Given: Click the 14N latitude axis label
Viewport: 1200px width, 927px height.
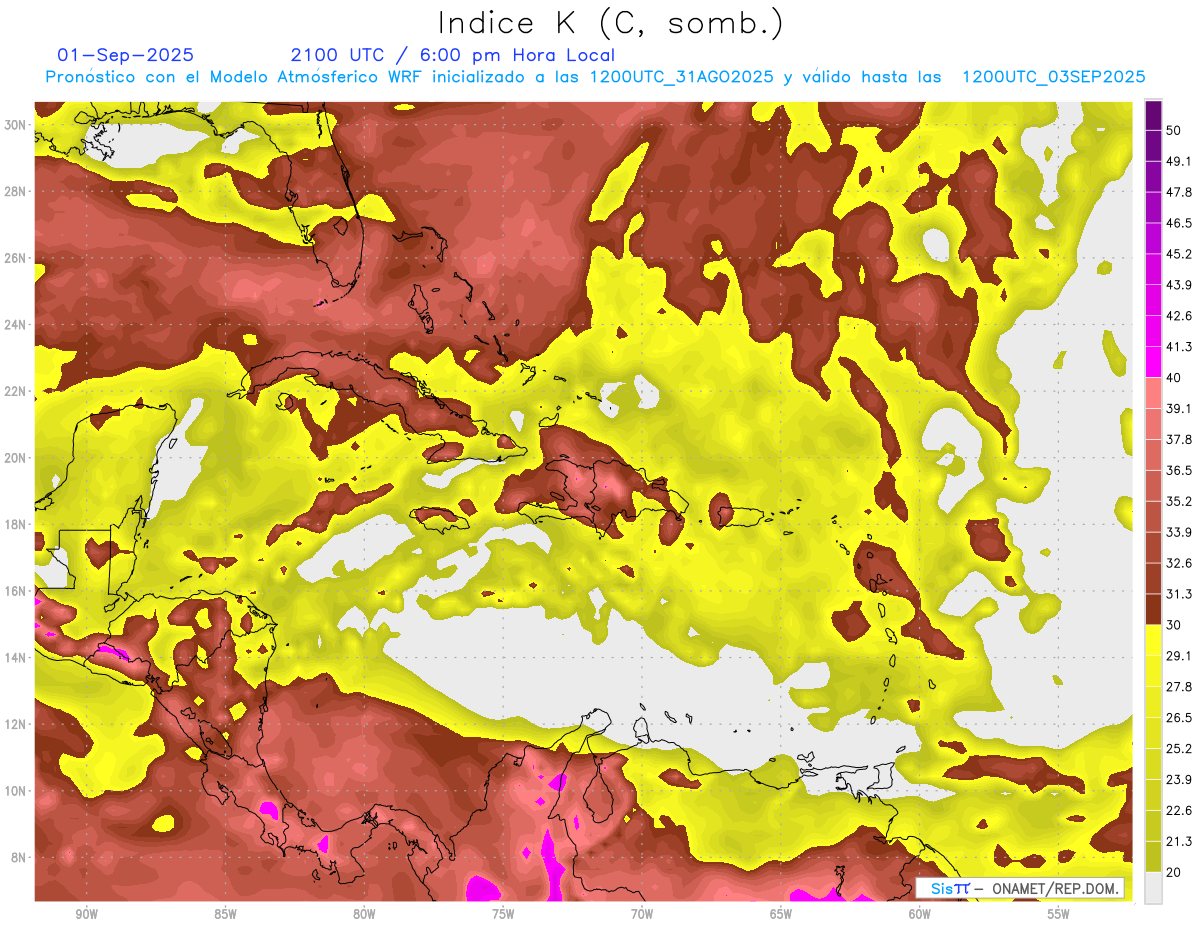Looking at the screenshot, I should pos(15,658).
